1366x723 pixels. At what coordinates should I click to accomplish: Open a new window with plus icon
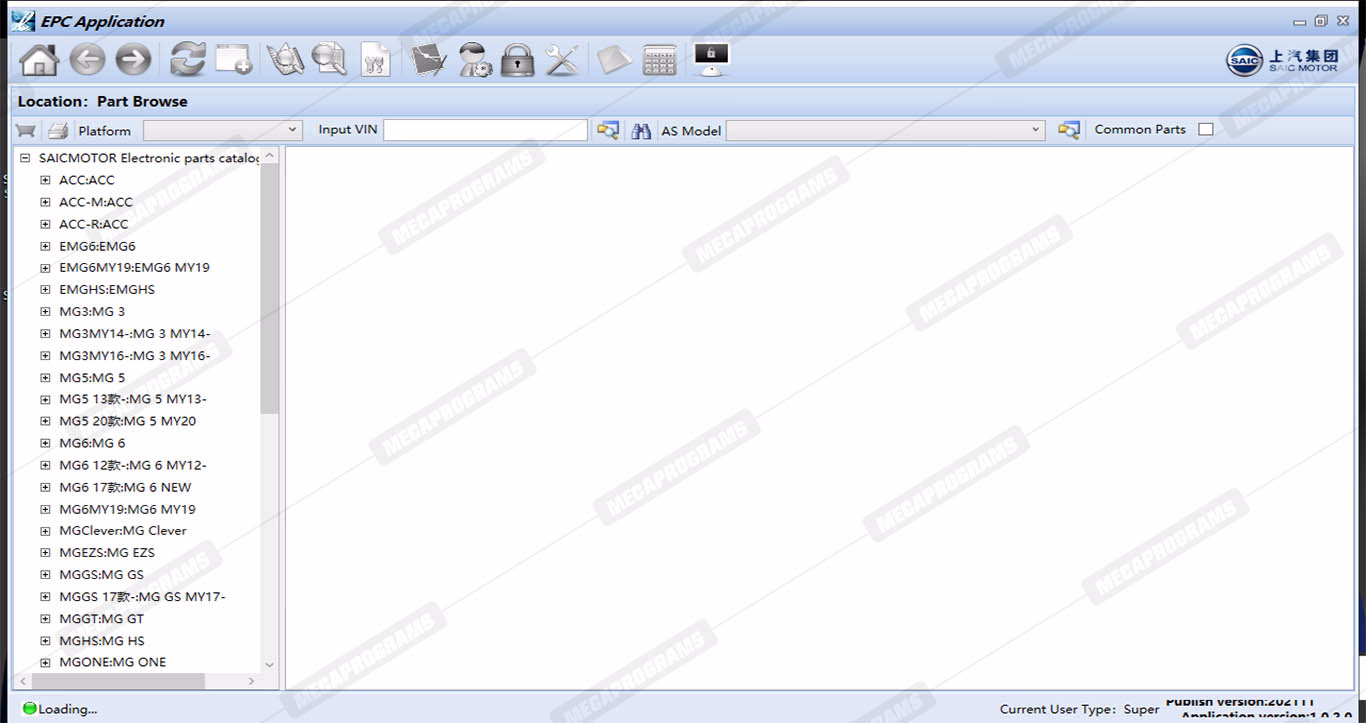234,59
